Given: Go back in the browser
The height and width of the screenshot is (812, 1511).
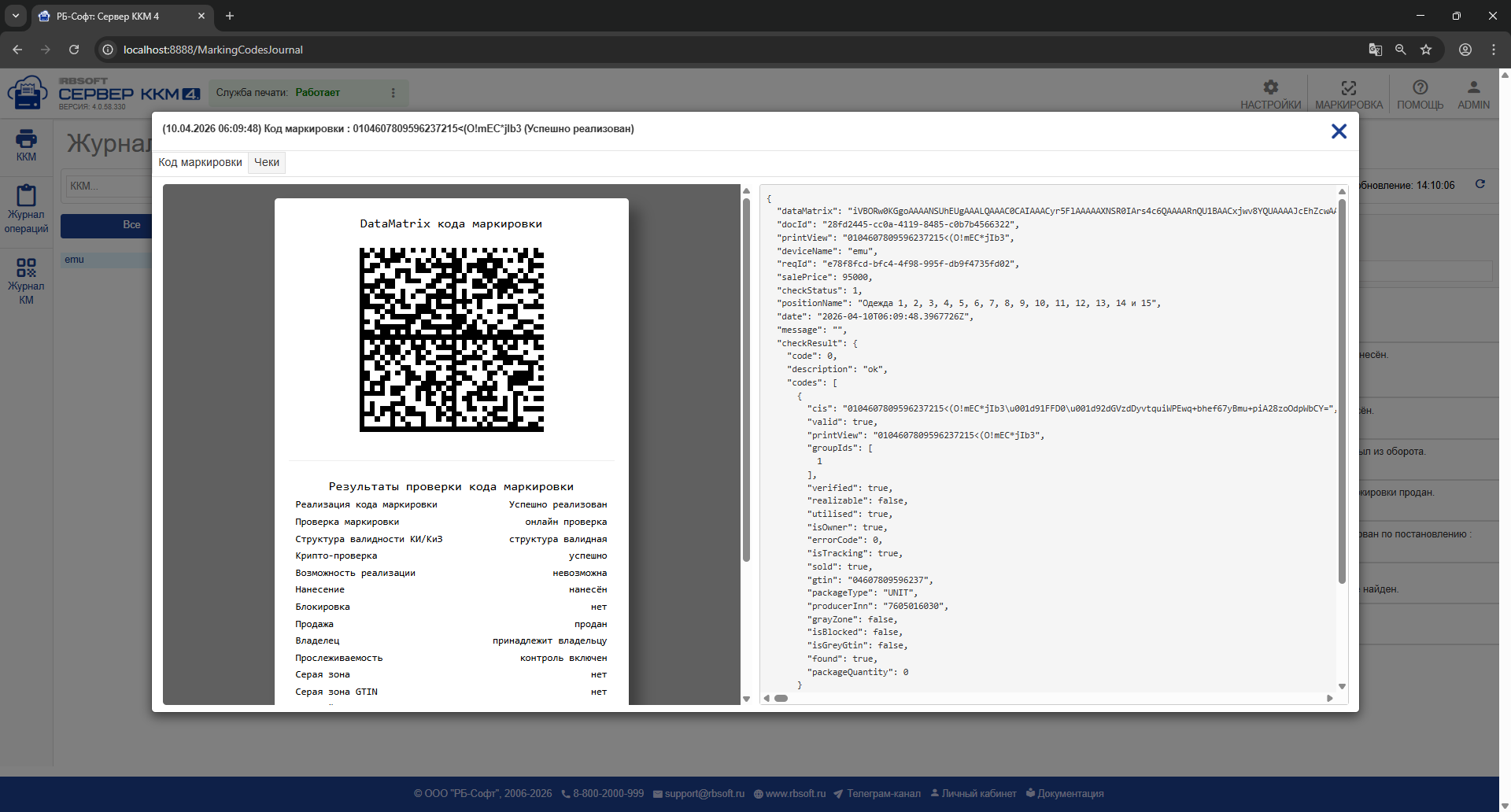Looking at the screenshot, I should (x=17, y=50).
